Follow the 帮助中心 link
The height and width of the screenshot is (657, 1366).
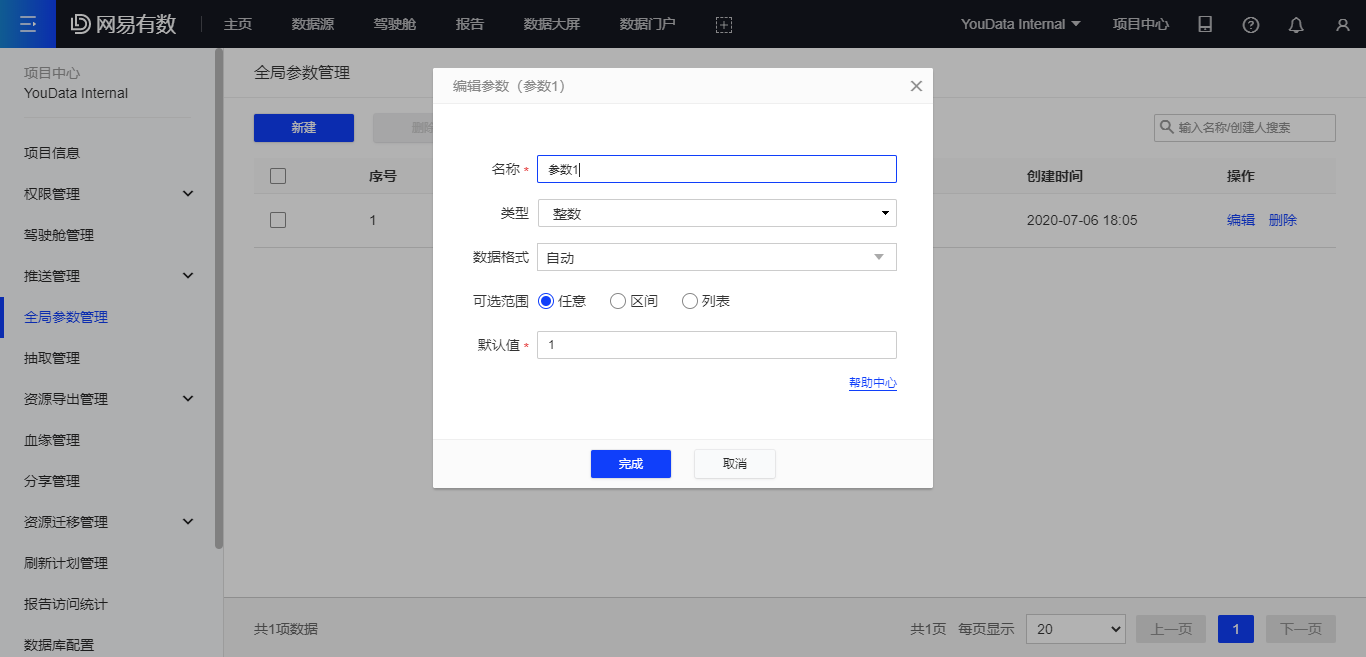873,383
